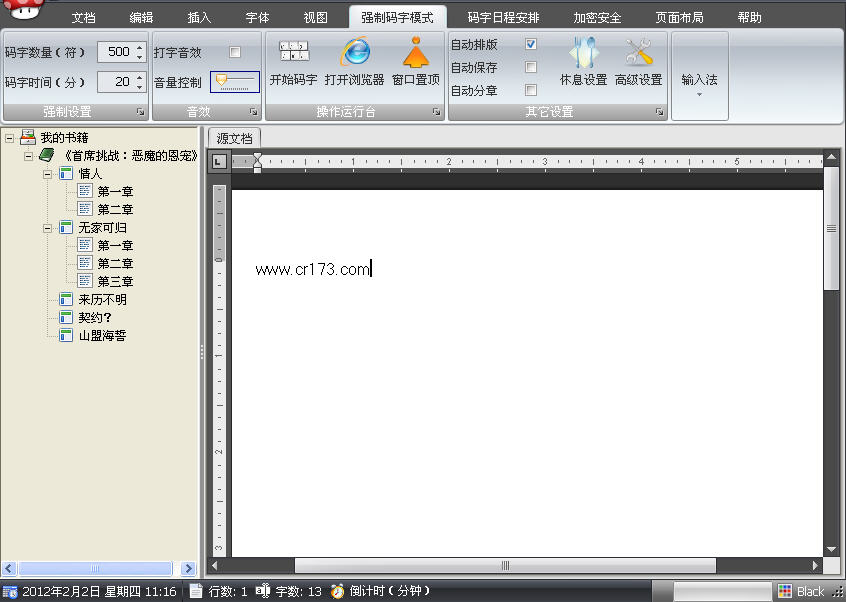Click the 倒计时 alarm clock icon

click(x=337, y=591)
